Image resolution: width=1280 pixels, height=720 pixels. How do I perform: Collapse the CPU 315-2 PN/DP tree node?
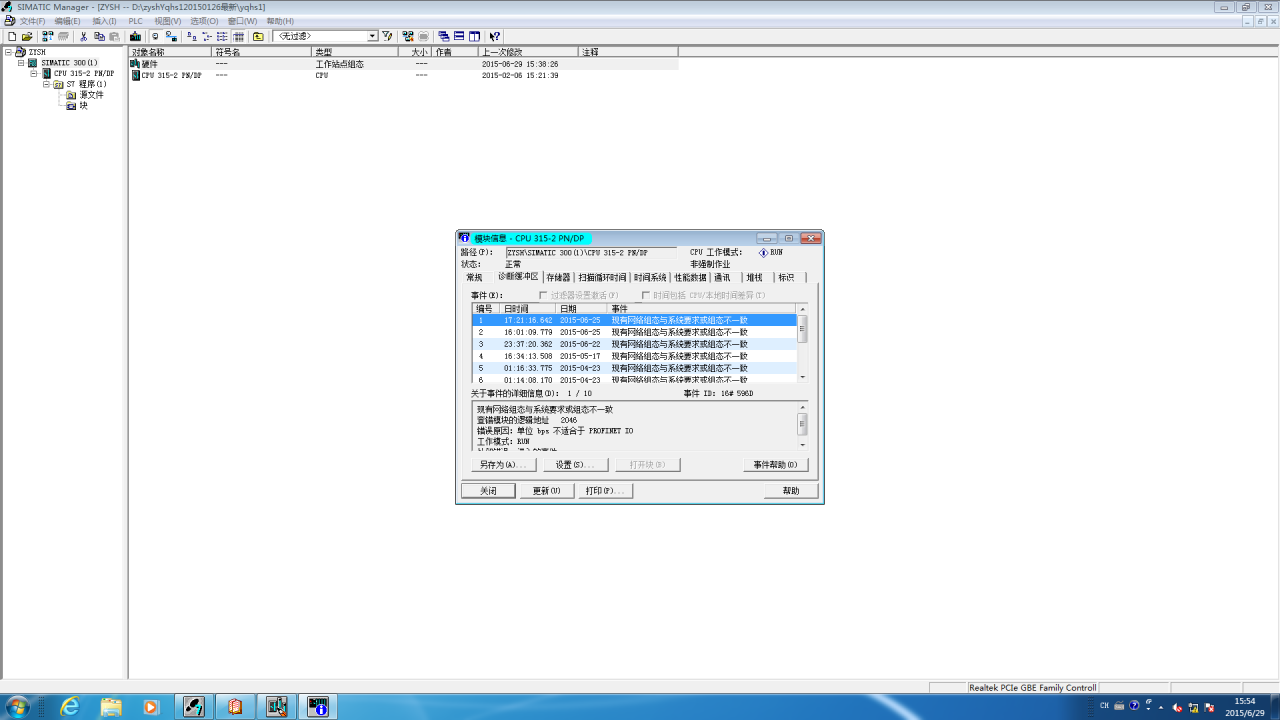[34, 74]
